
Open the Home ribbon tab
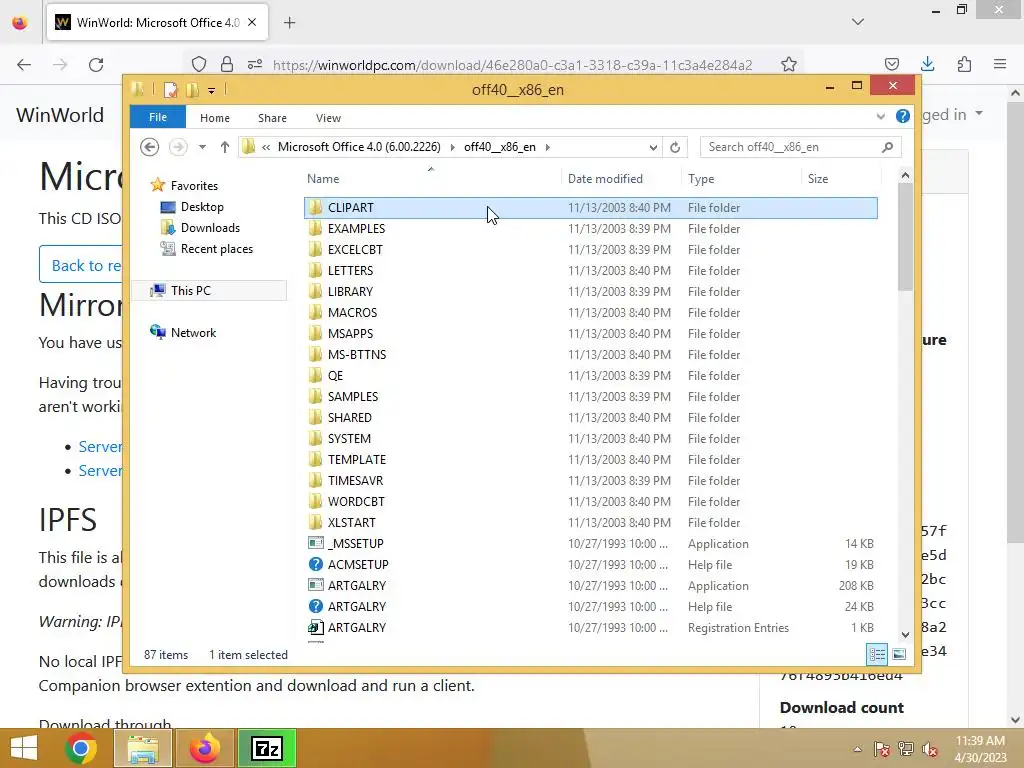215,118
